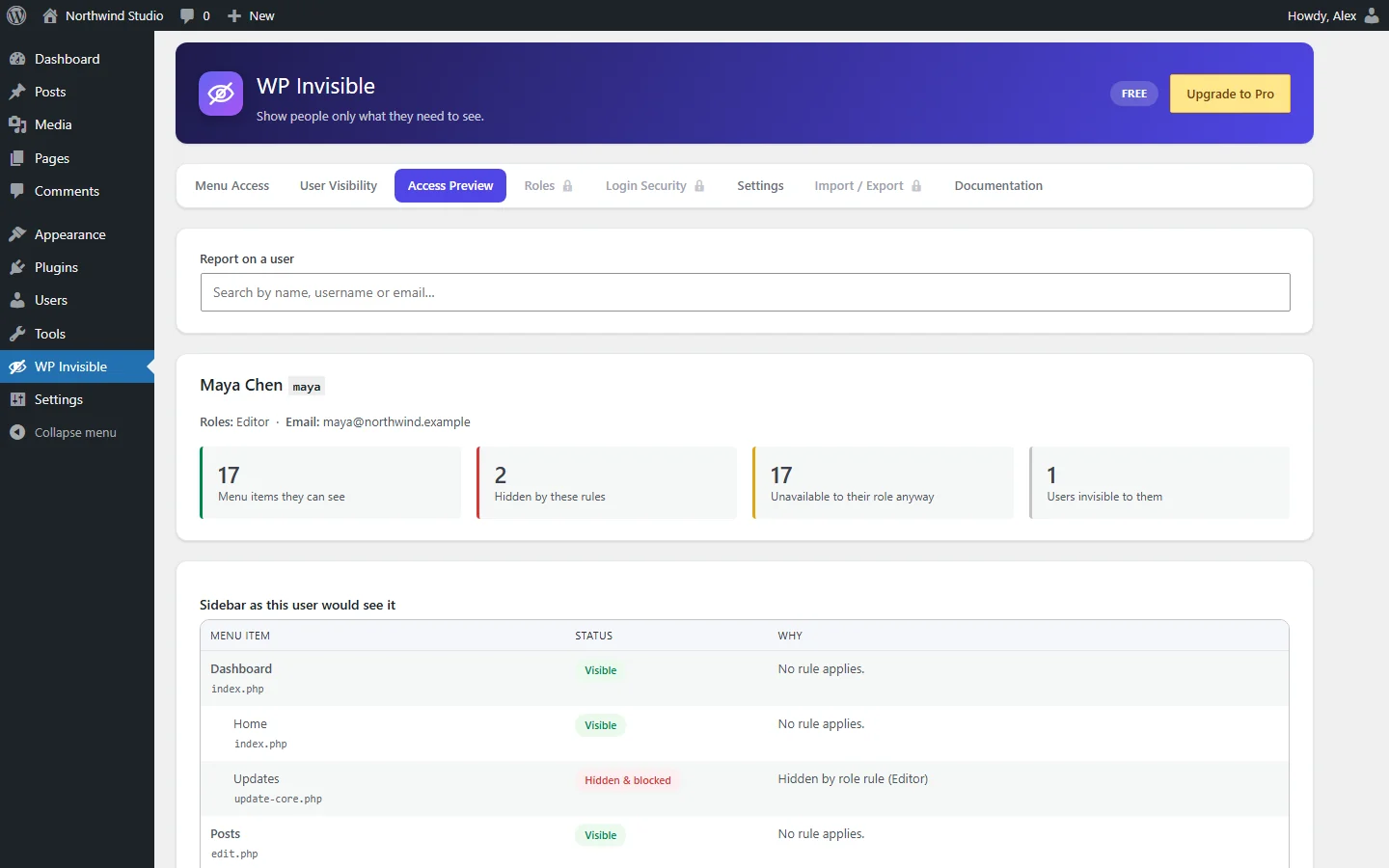This screenshot has width=1389, height=868.
Task: Click the Hidden by role rule (Editor) text
Action: click(x=853, y=779)
